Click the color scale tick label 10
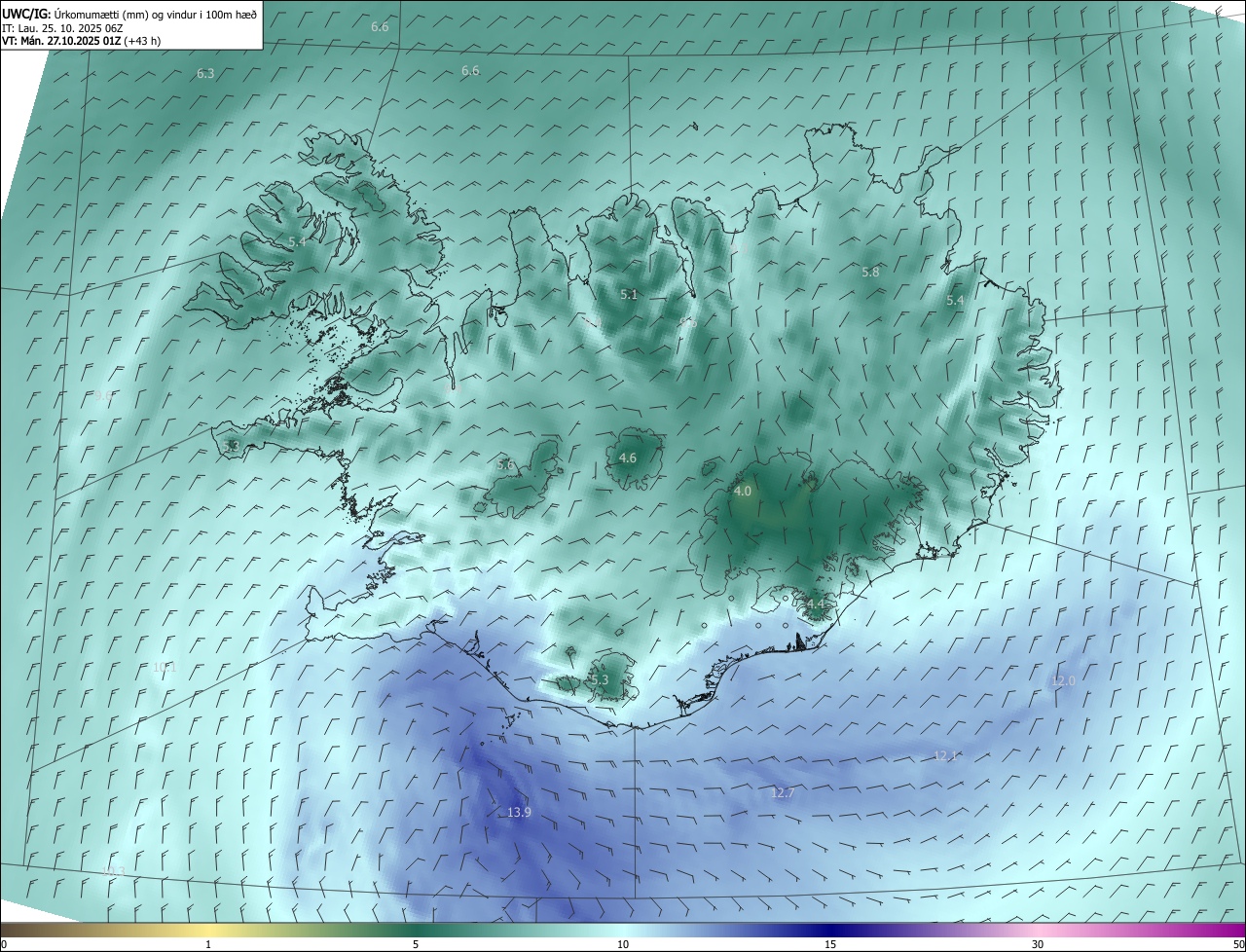 623,945
